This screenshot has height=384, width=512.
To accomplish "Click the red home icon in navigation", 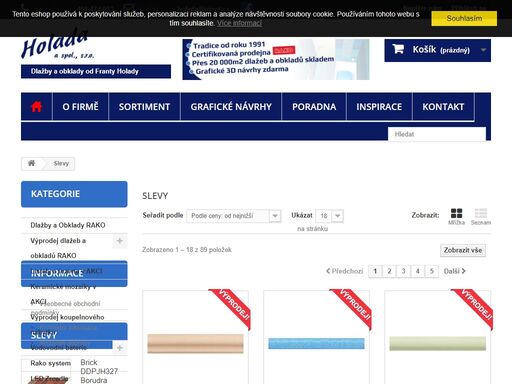I will tap(36, 107).
